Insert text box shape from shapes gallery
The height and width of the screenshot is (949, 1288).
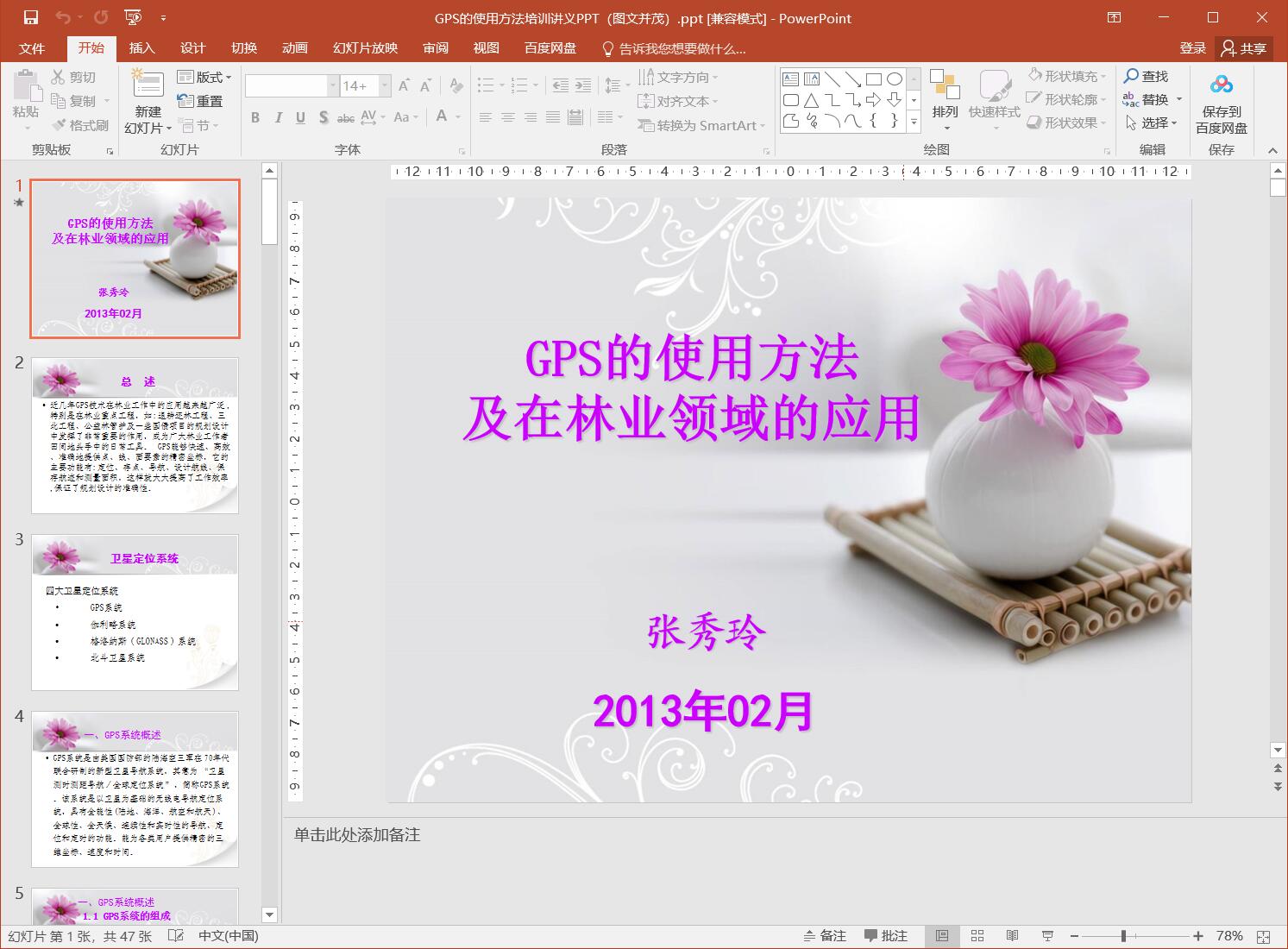tap(790, 79)
